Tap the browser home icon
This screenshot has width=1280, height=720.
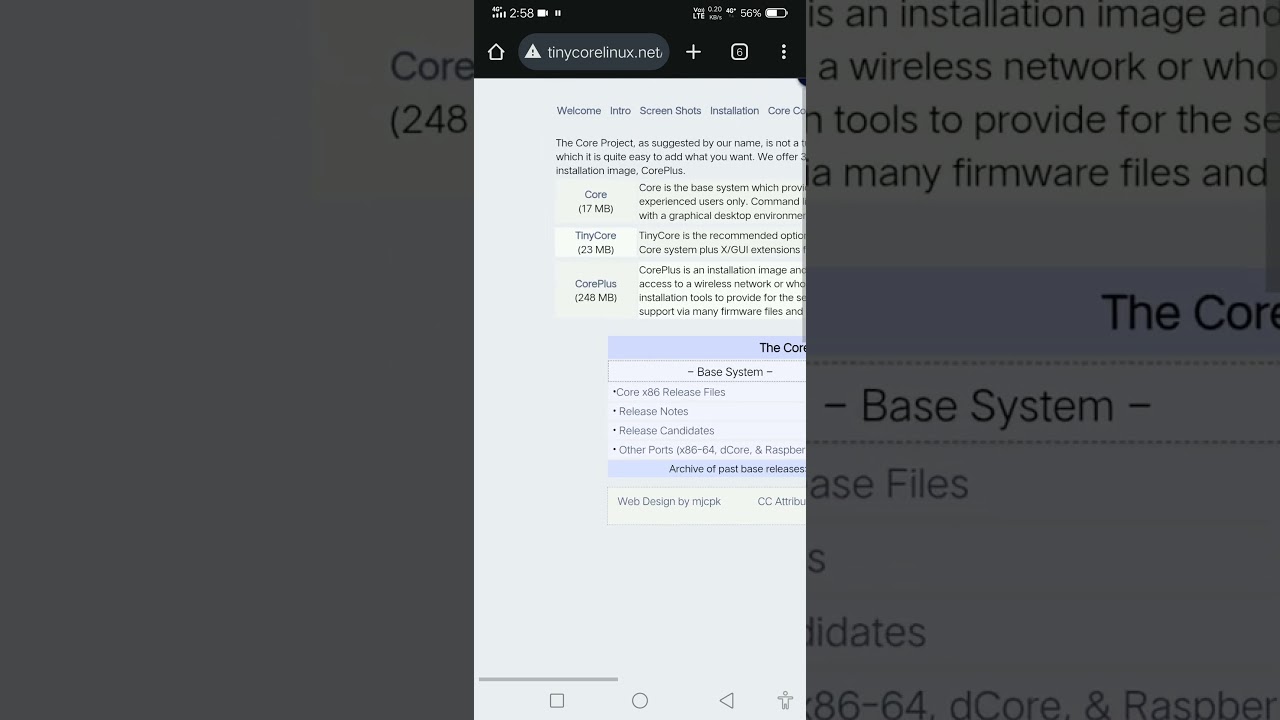496,52
